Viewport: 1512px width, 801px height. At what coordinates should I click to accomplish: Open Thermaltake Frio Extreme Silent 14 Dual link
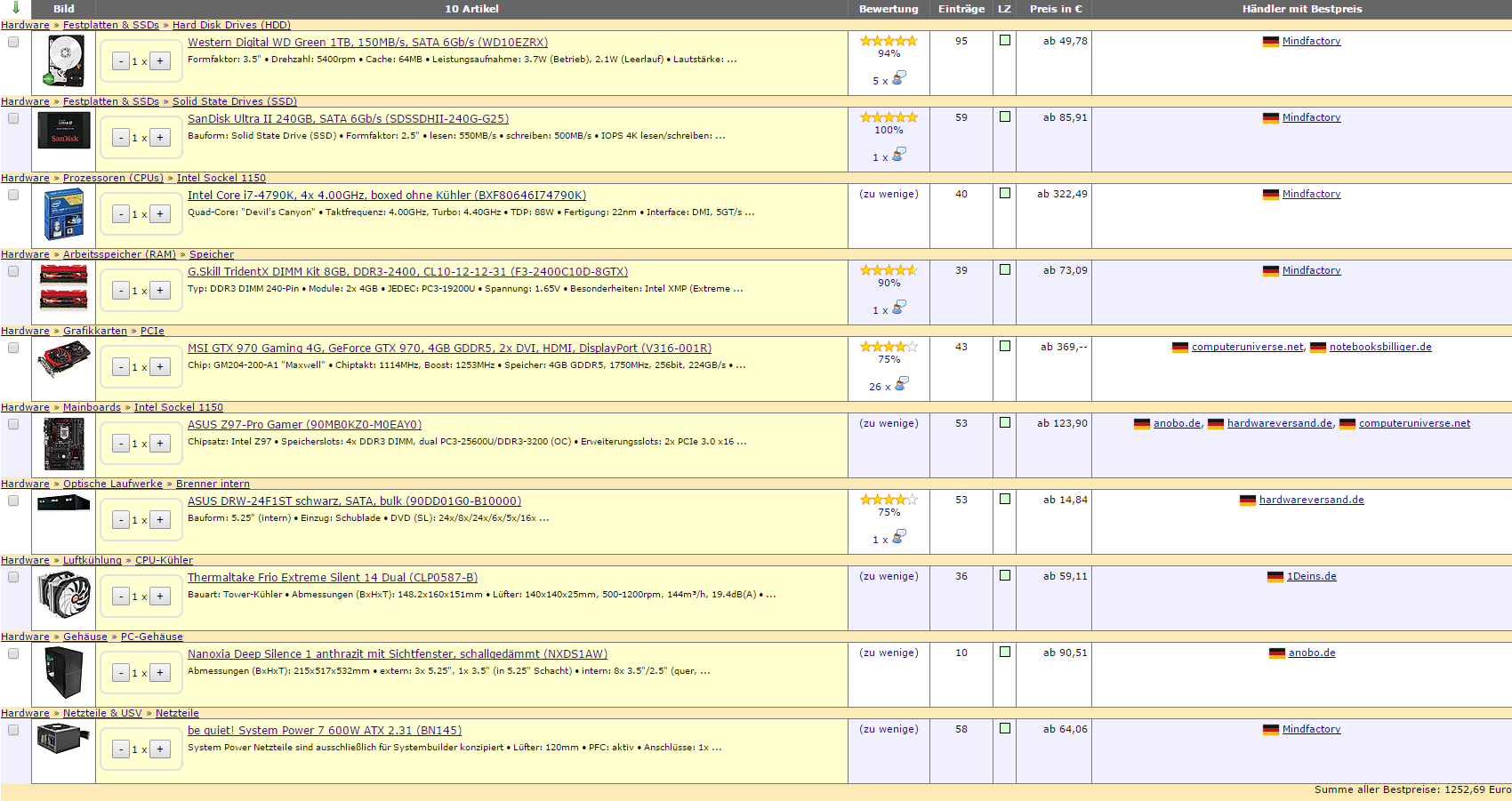tap(333, 577)
